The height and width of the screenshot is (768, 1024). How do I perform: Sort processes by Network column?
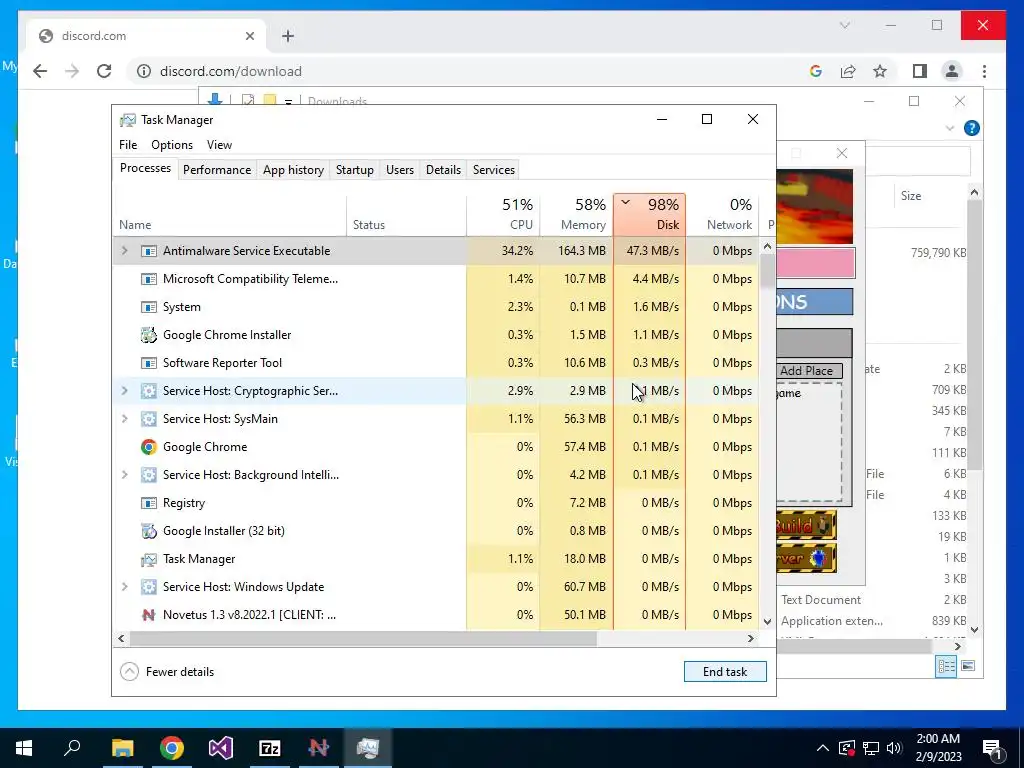tap(723, 214)
